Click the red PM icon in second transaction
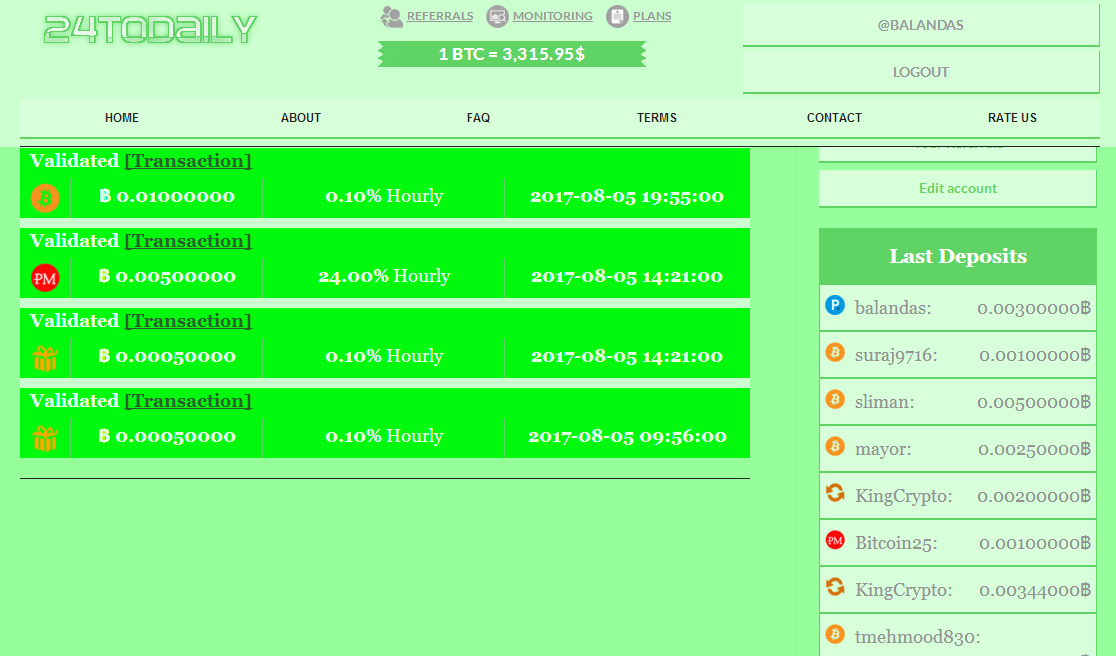 [x=45, y=278]
